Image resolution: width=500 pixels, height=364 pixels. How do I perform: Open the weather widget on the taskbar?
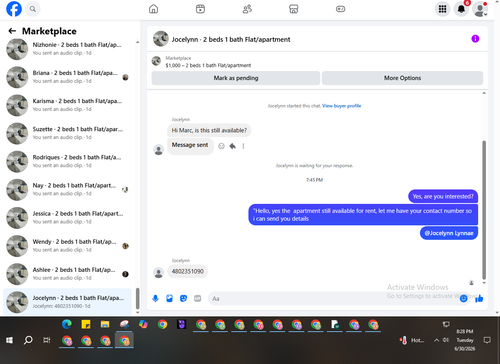coord(412,340)
